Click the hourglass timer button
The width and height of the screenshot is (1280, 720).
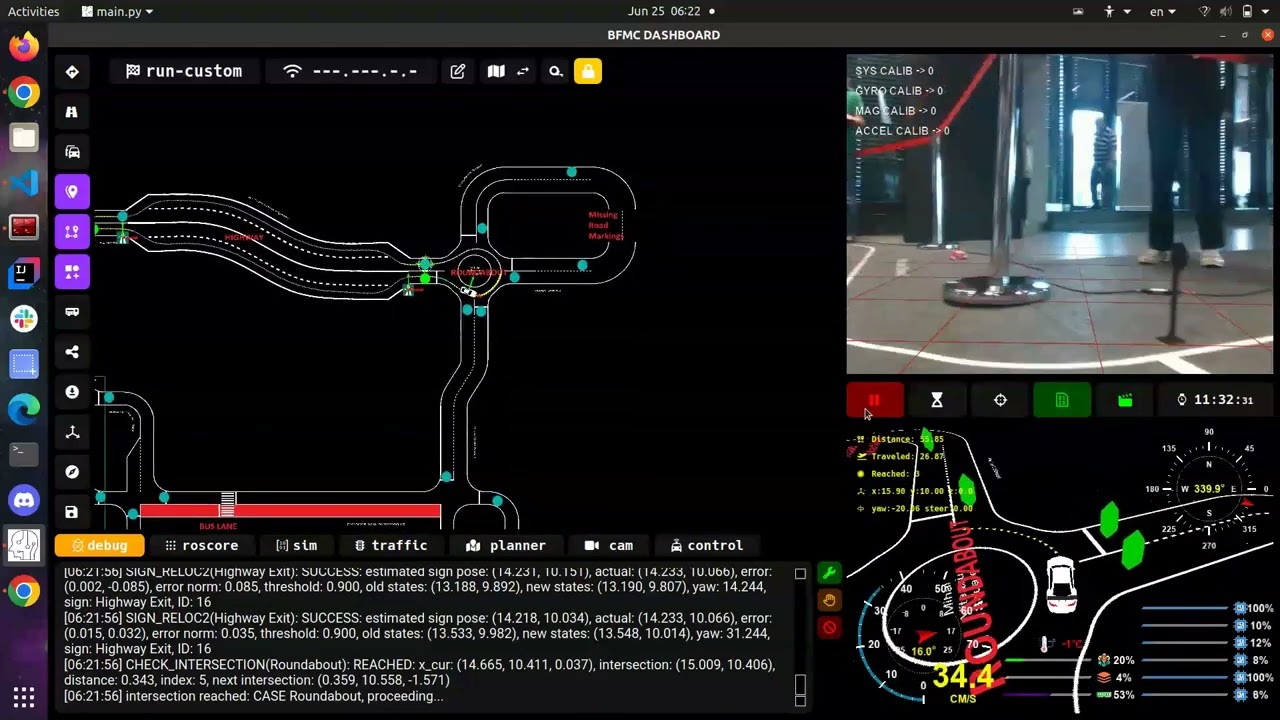coord(937,400)
